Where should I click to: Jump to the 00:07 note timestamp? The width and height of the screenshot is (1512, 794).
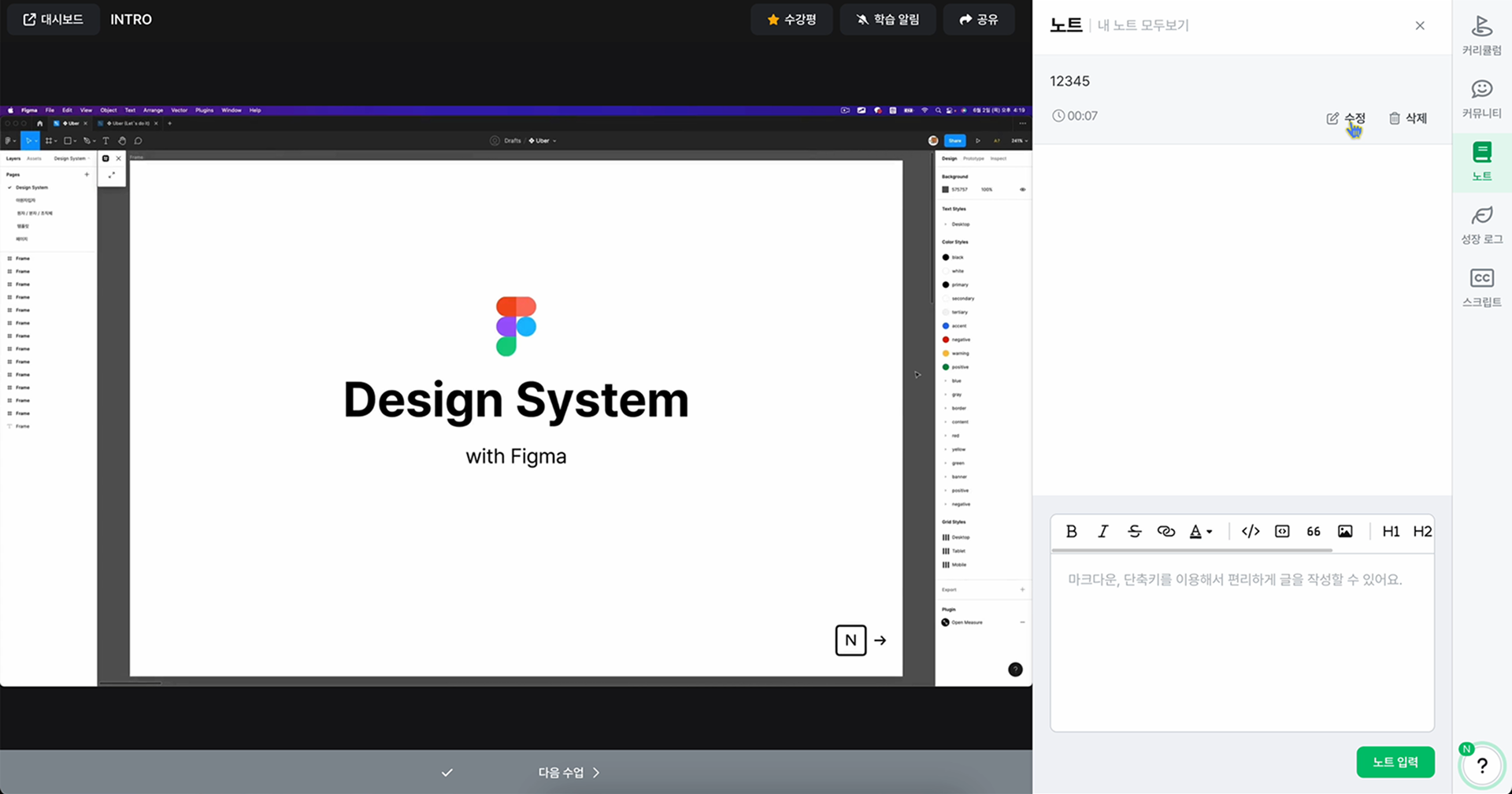[x=1075, y=116]
